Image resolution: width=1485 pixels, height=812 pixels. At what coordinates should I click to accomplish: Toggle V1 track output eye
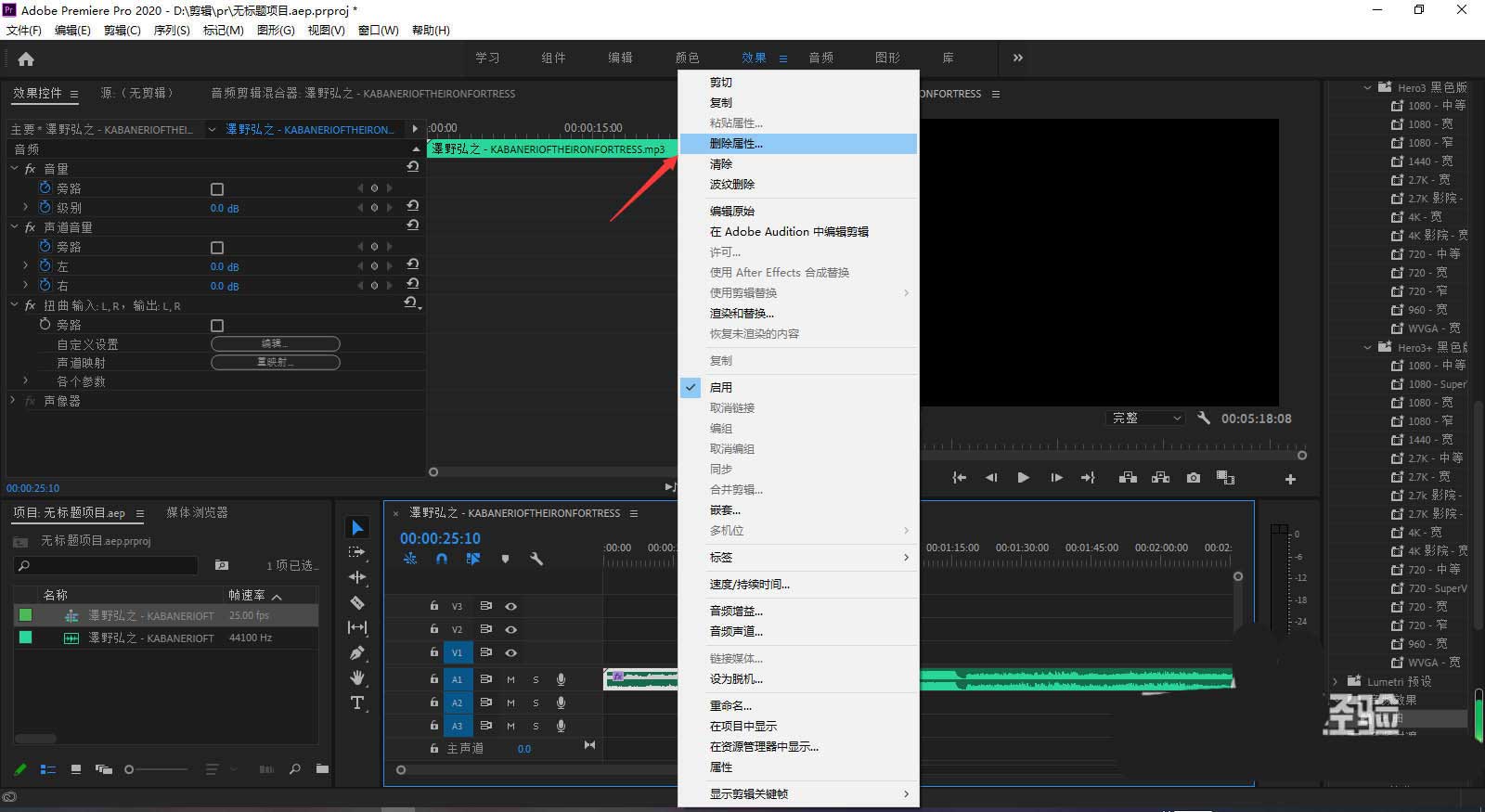pyautogui.click(x=510, y=652)
